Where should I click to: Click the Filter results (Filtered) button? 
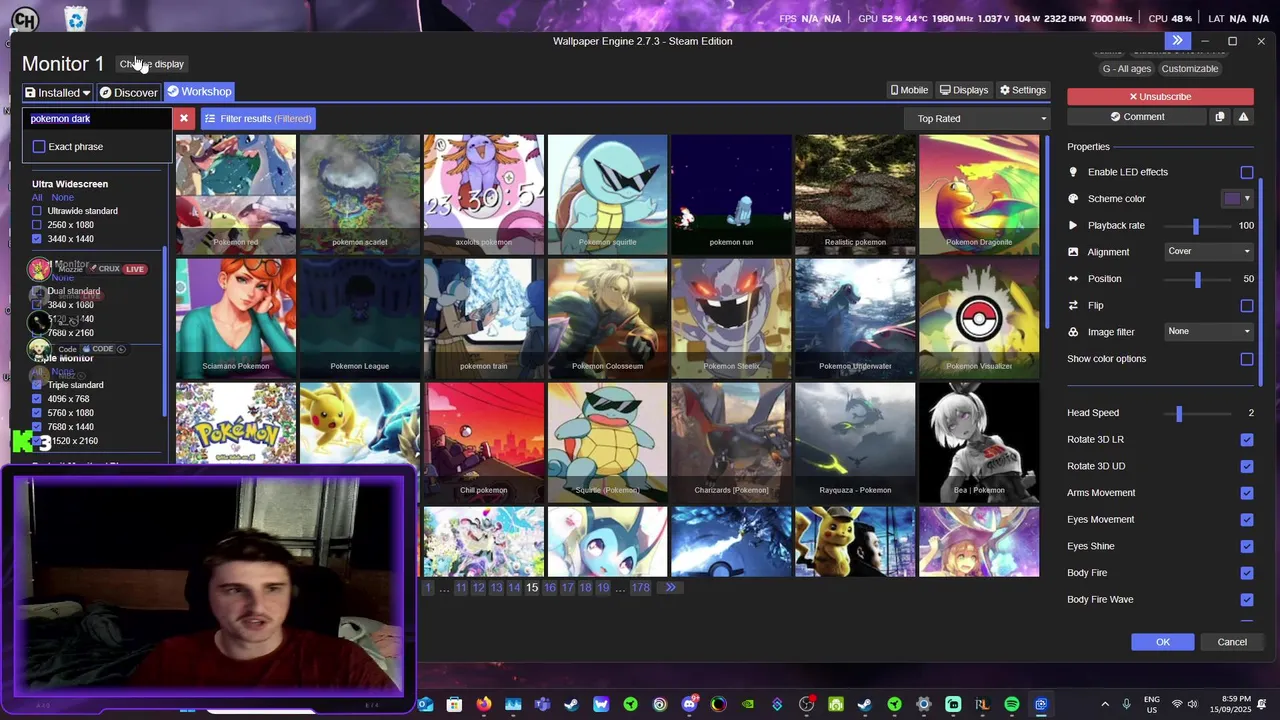(258, 118)
